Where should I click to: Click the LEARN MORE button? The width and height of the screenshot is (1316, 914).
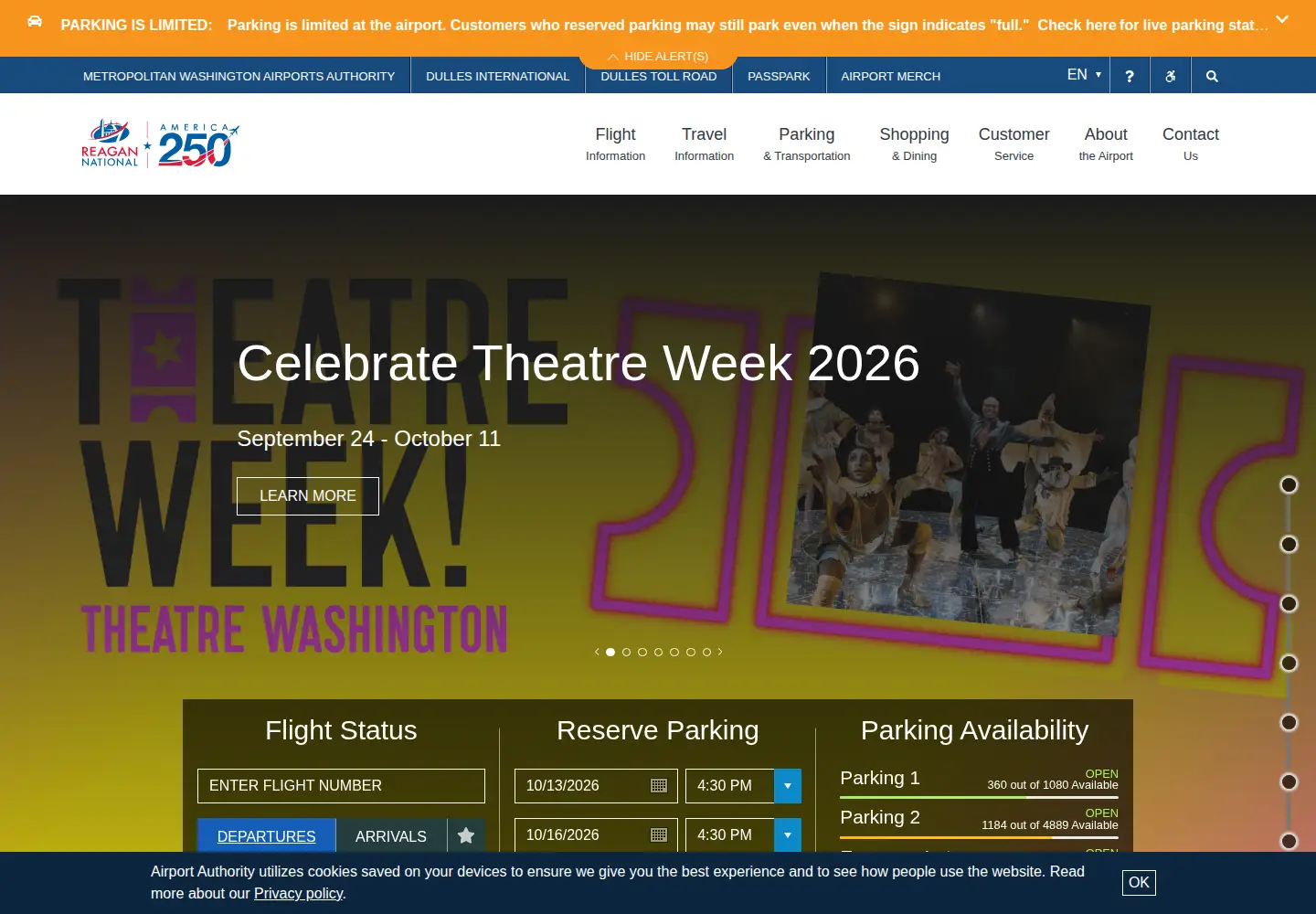click(x=308, y=496)
